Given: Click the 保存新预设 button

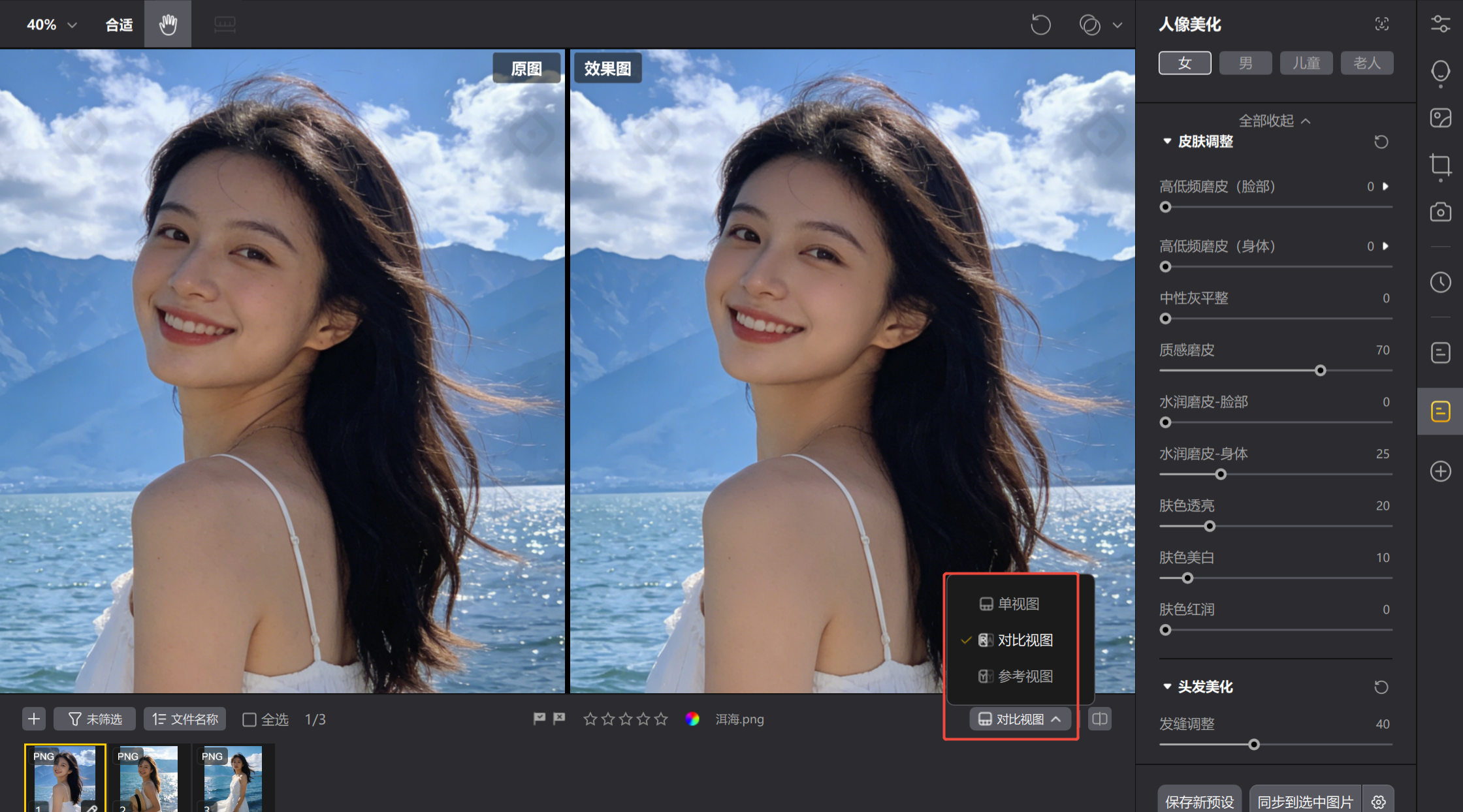Looking at the screenshot, I should pyautogui.click(x=1199, y=801).
